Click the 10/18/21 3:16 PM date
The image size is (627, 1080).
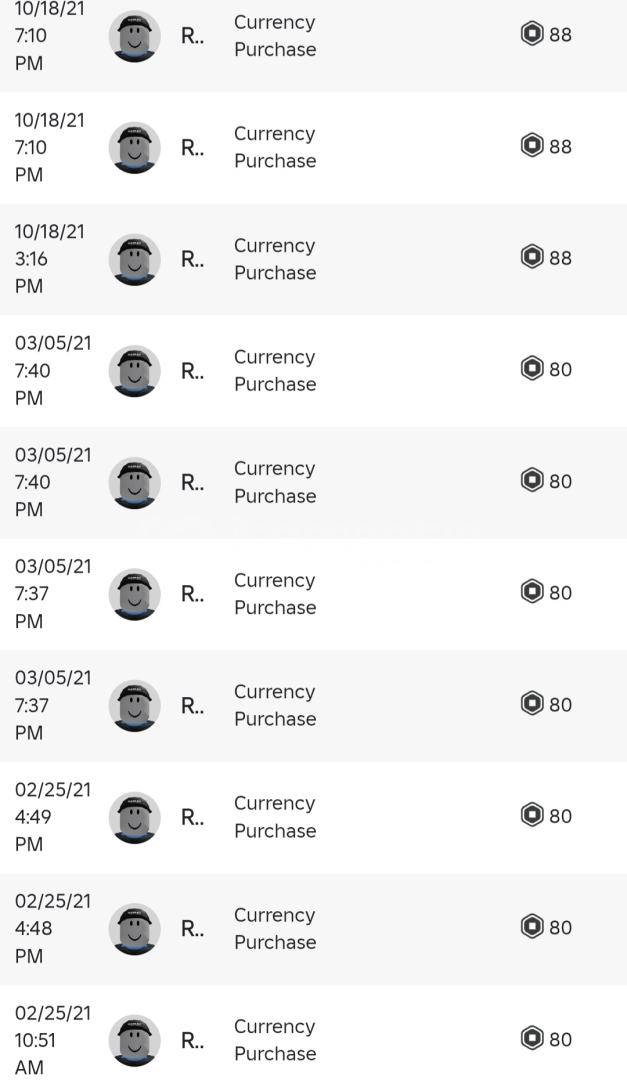[50, 259]
